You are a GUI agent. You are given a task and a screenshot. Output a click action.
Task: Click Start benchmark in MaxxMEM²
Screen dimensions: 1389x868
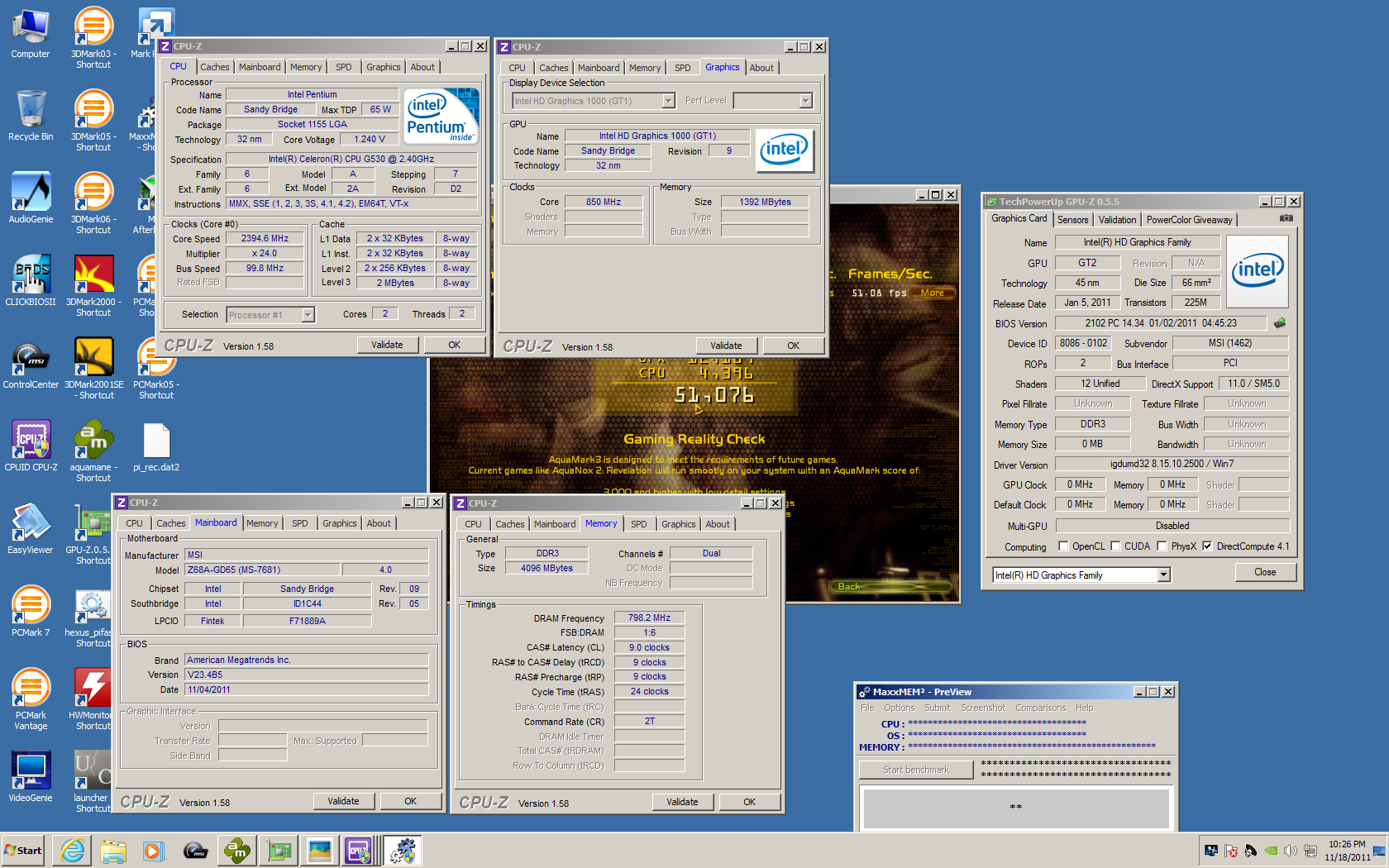[916, 770]
